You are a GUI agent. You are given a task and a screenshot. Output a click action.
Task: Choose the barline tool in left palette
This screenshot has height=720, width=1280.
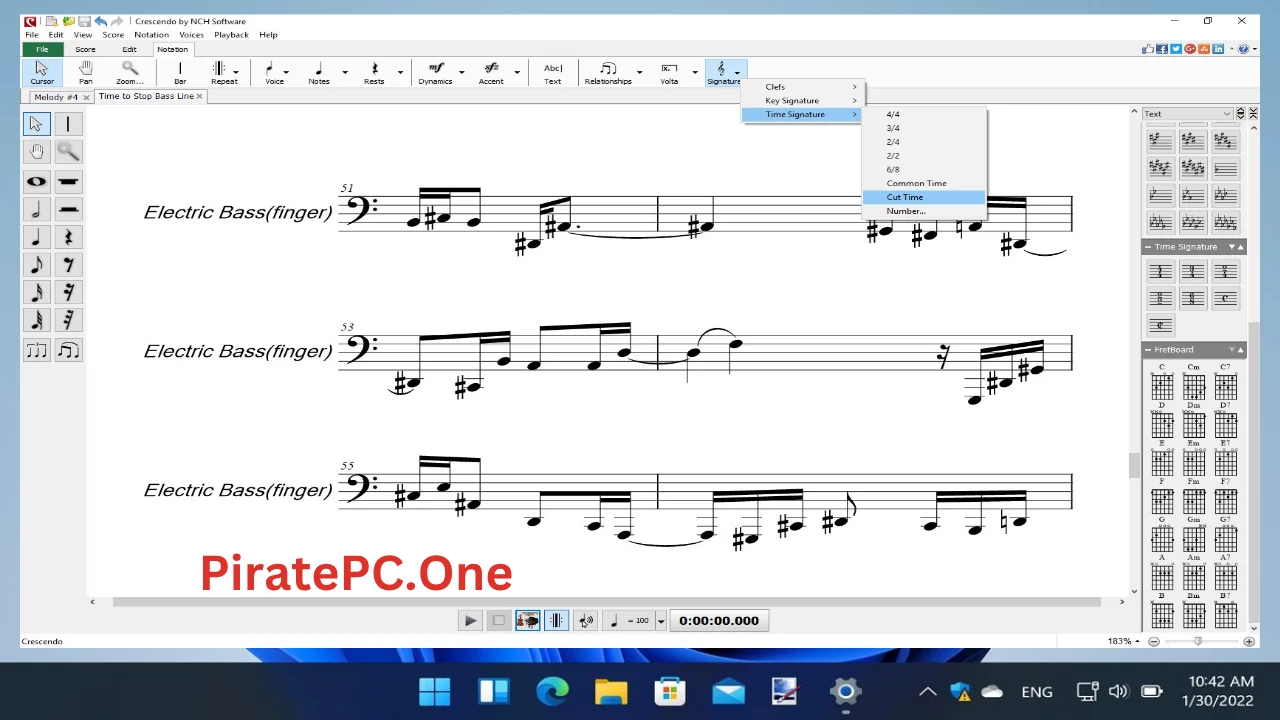point(68,124)
